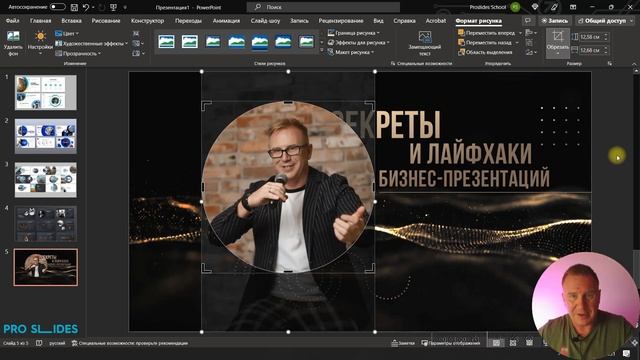
Task: Click Переместить вперед
Action: click(487, 33)
